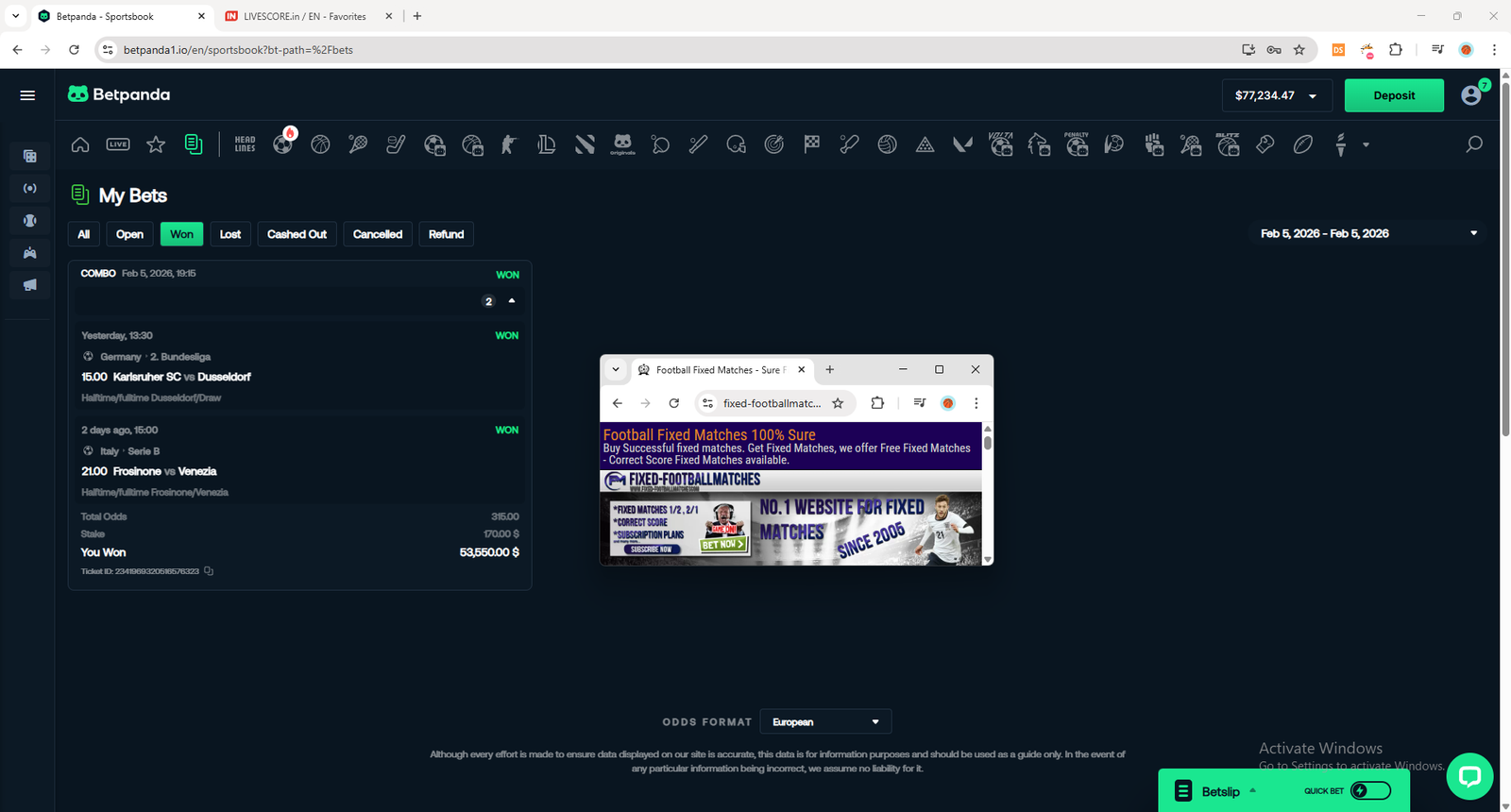Toggle the Quick Bet switch
This screenshot has width=1511, height=812.
[1370, 790]
